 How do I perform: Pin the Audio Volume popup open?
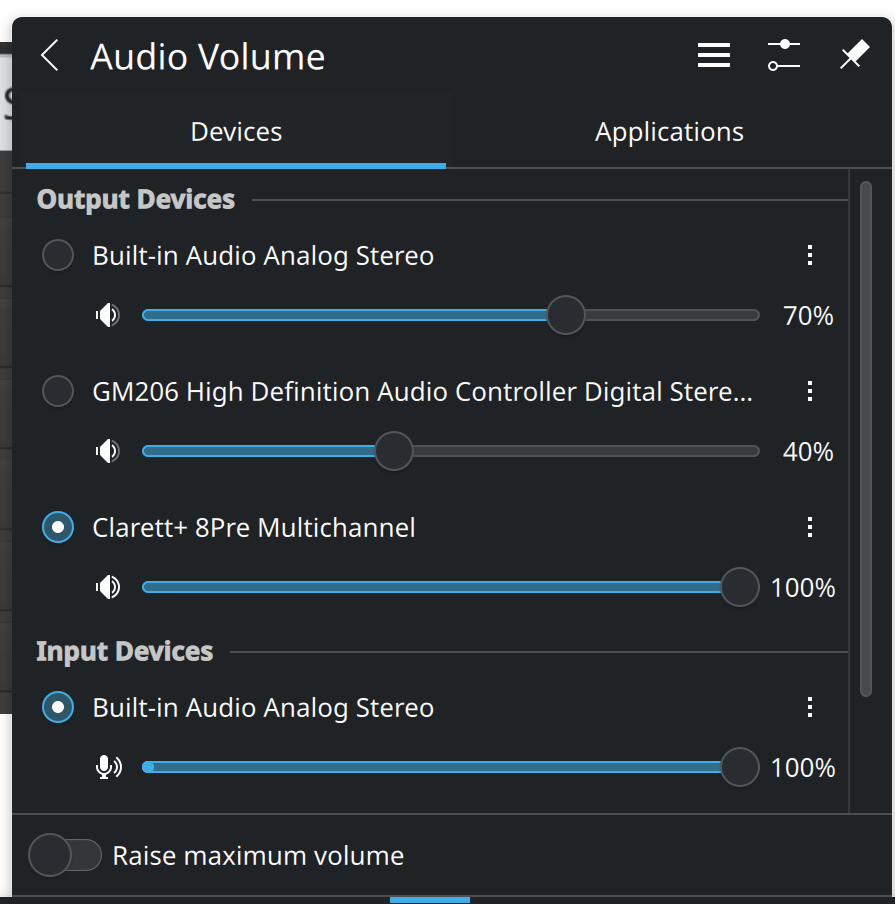click(x=853, y=56)
